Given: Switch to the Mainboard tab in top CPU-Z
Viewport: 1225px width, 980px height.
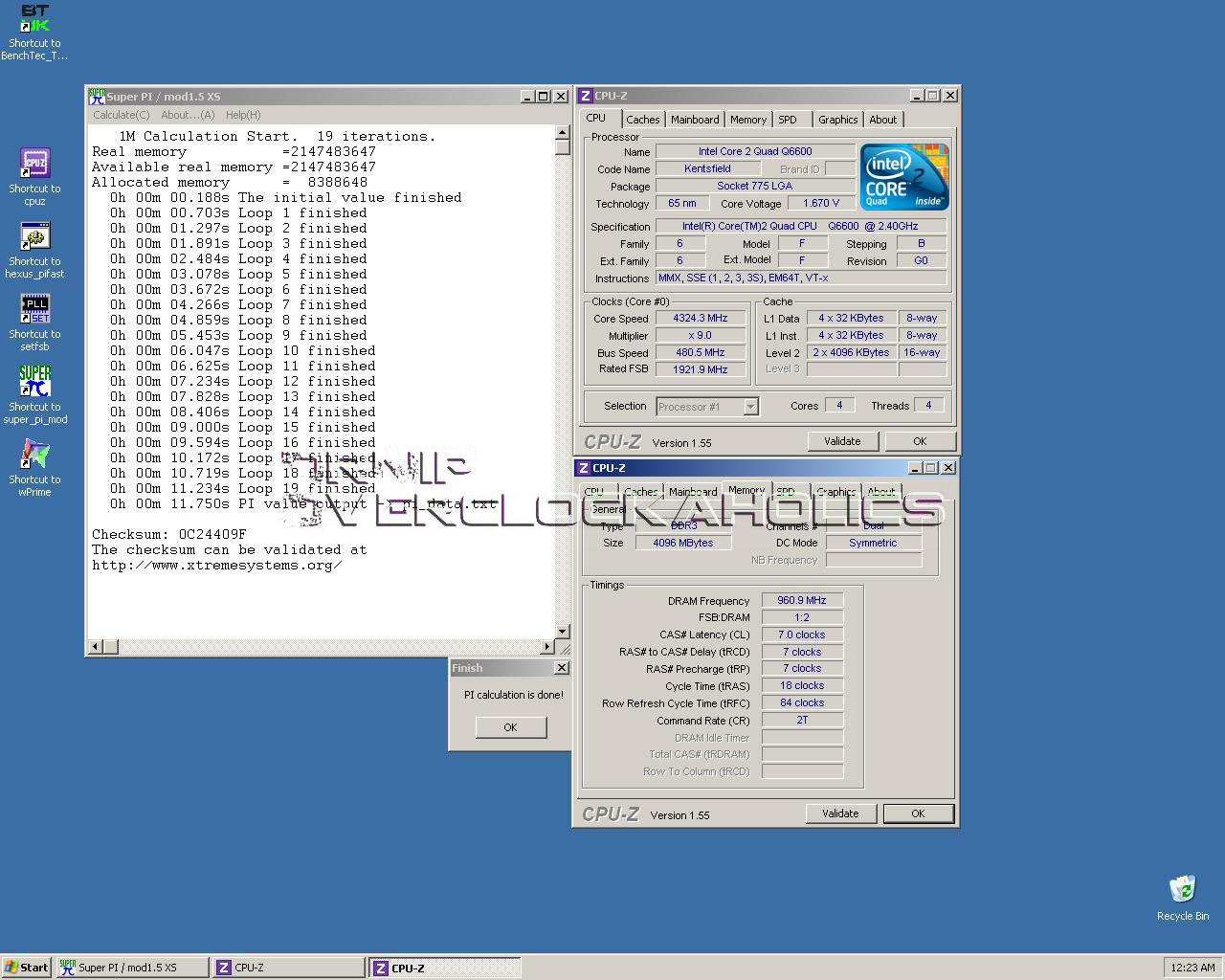Looking at the screenshot, I should pyautogui.click(x=695, y=120).
